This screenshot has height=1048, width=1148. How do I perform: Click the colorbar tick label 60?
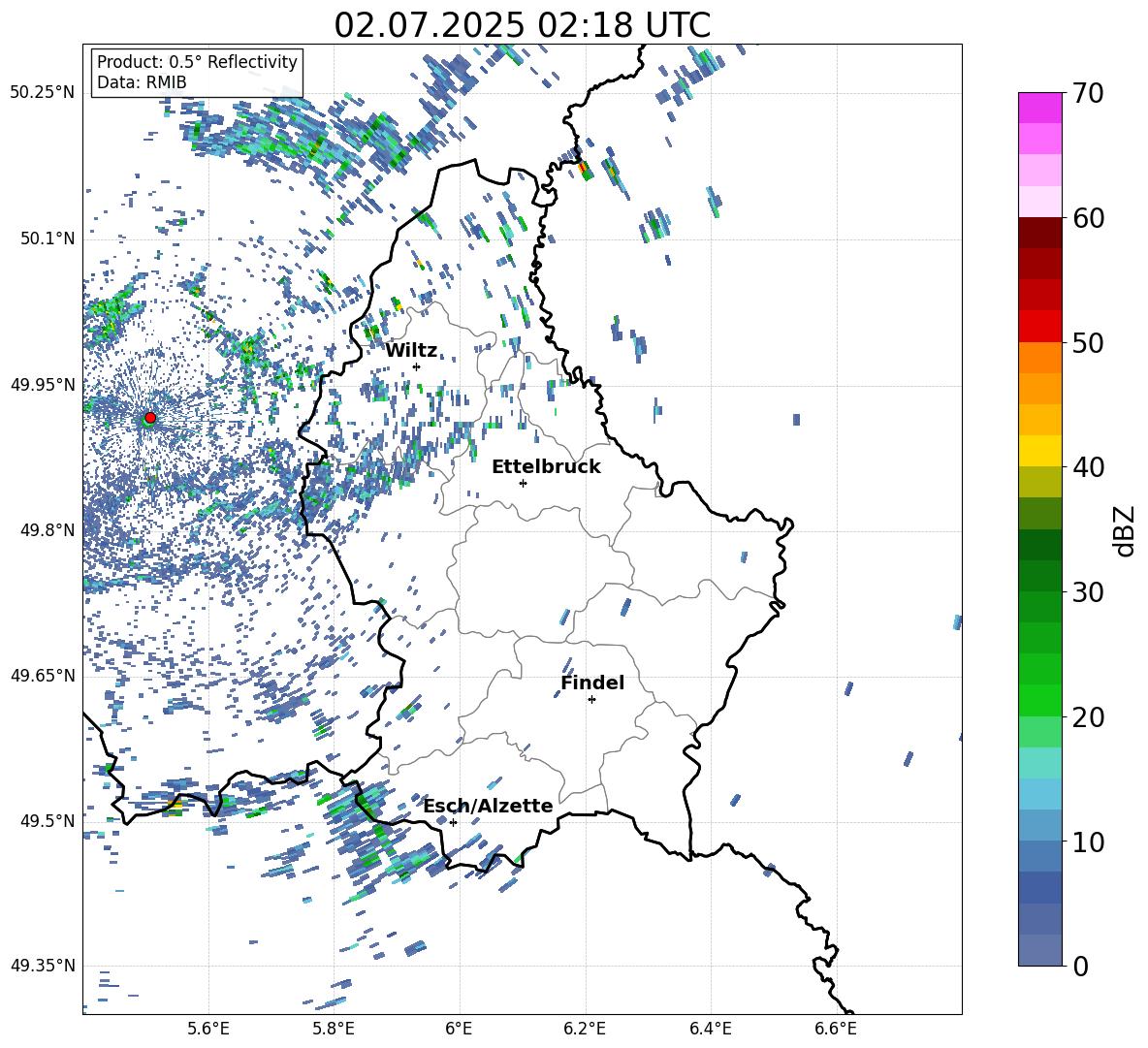[x=1087, y=218]
